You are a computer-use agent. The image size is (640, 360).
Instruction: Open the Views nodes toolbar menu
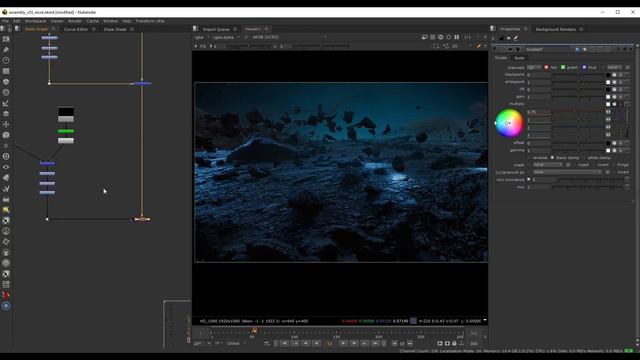[x=6, y=167]
